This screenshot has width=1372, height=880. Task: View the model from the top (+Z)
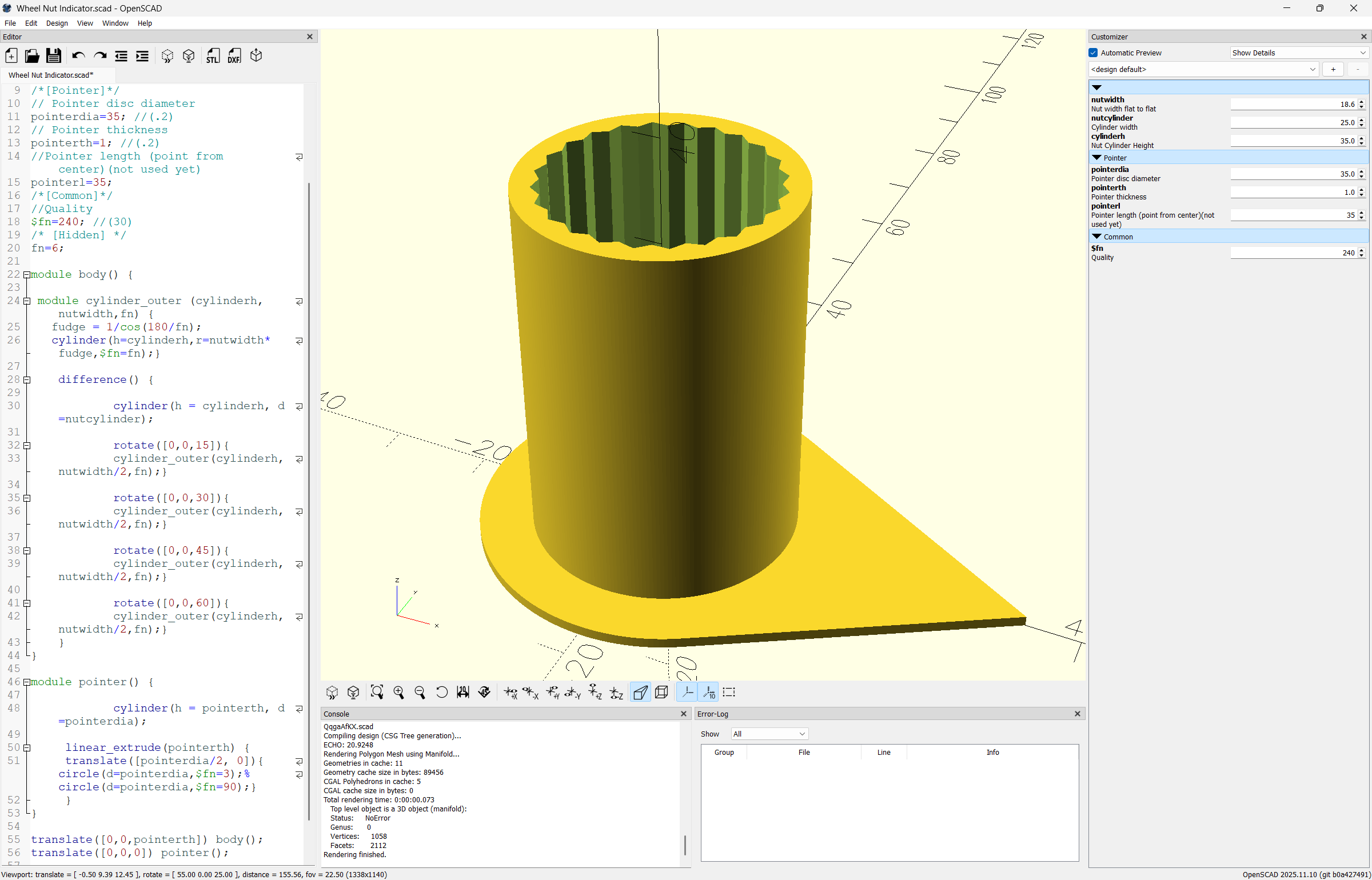pos(595,693)
